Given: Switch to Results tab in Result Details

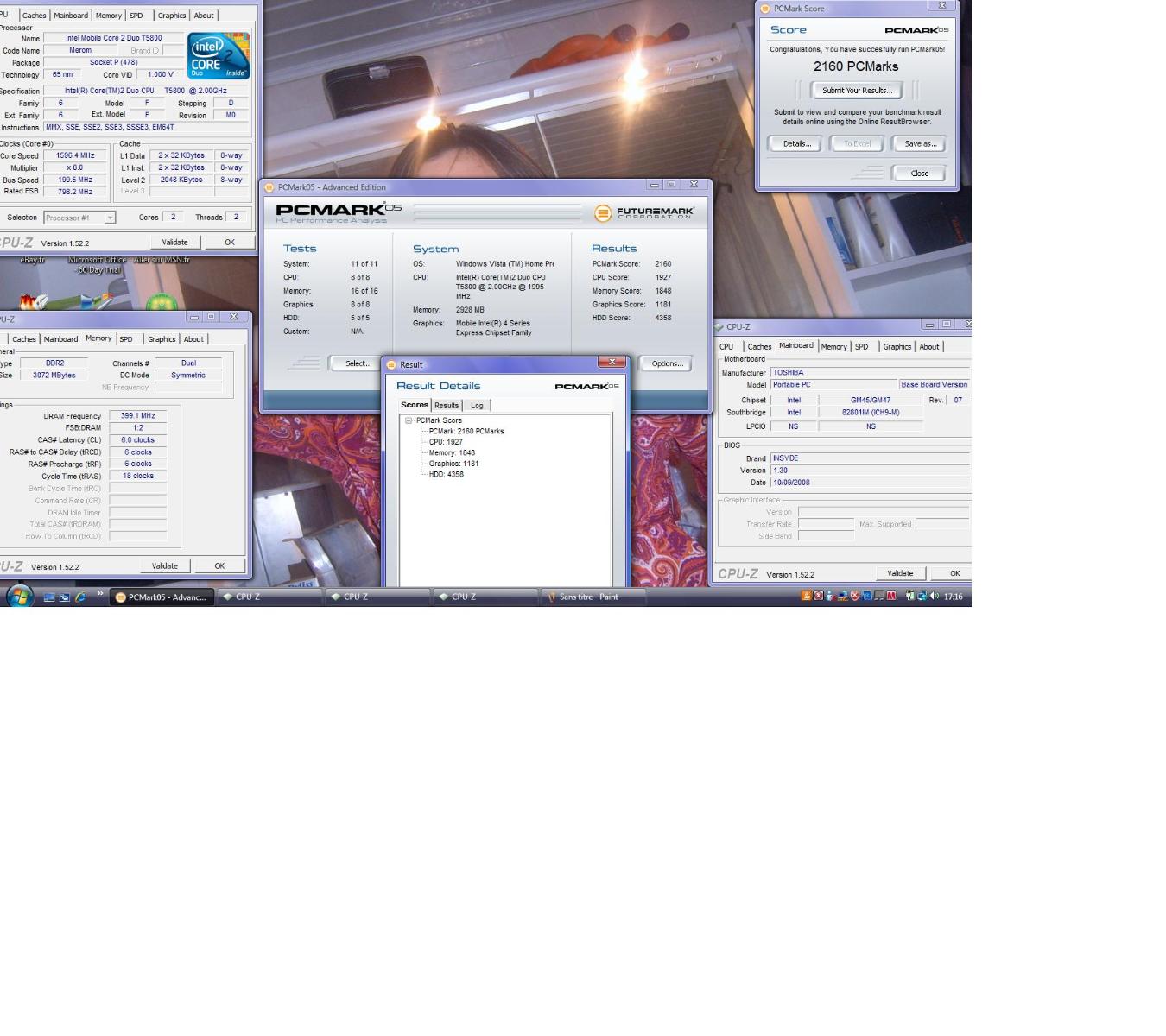Looking at the screenshot, I should (447, 406).
